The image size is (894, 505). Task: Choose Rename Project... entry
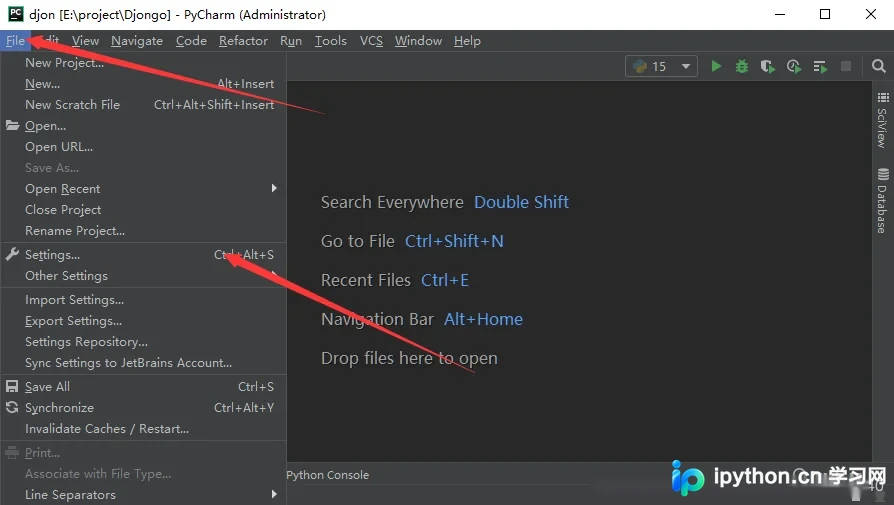coord(144,231)
